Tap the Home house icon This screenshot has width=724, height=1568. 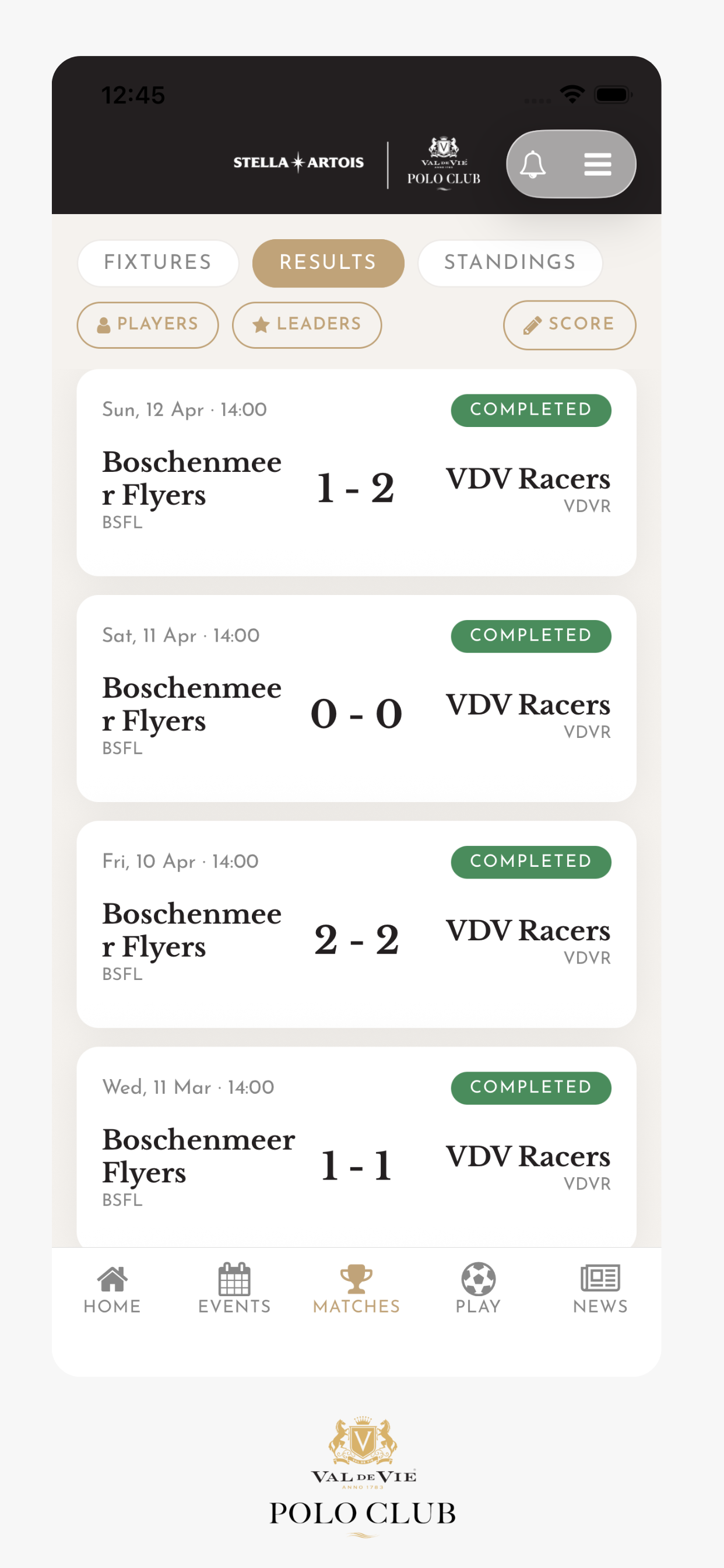coord(113,1278)
